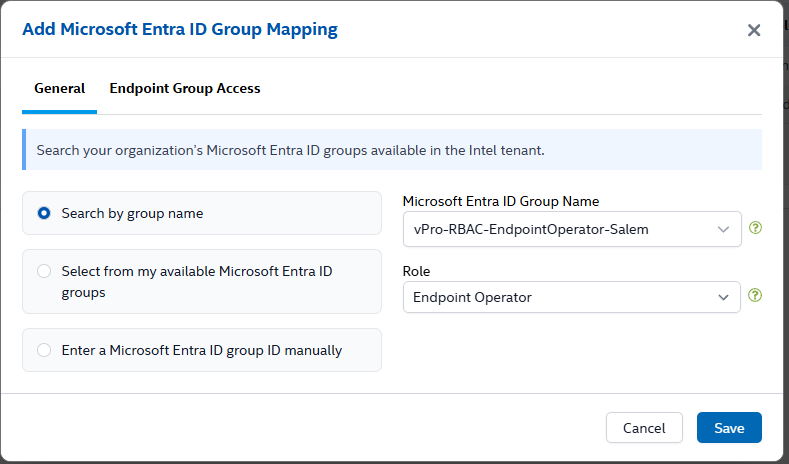Screen dimensions: 789x464
Task: Switch to the Endpoint Group Access tab
Action: coord(185,89)
